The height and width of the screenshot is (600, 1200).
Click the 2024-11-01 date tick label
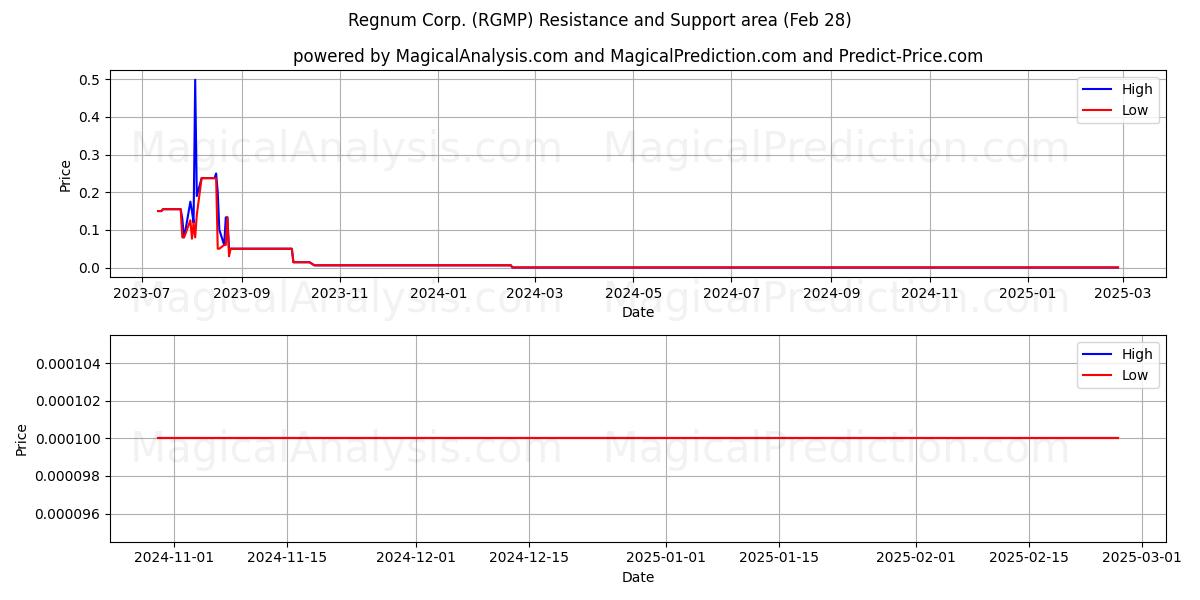click(x=174, y=558)
